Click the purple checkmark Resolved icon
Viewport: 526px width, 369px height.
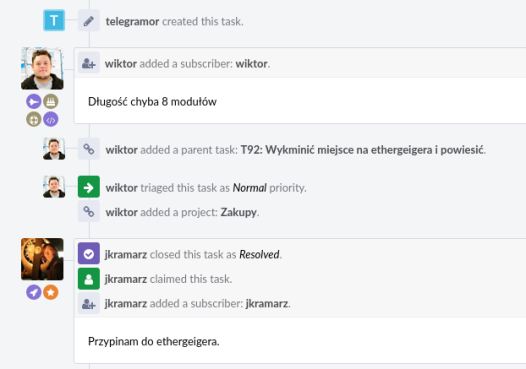(89, 254)
